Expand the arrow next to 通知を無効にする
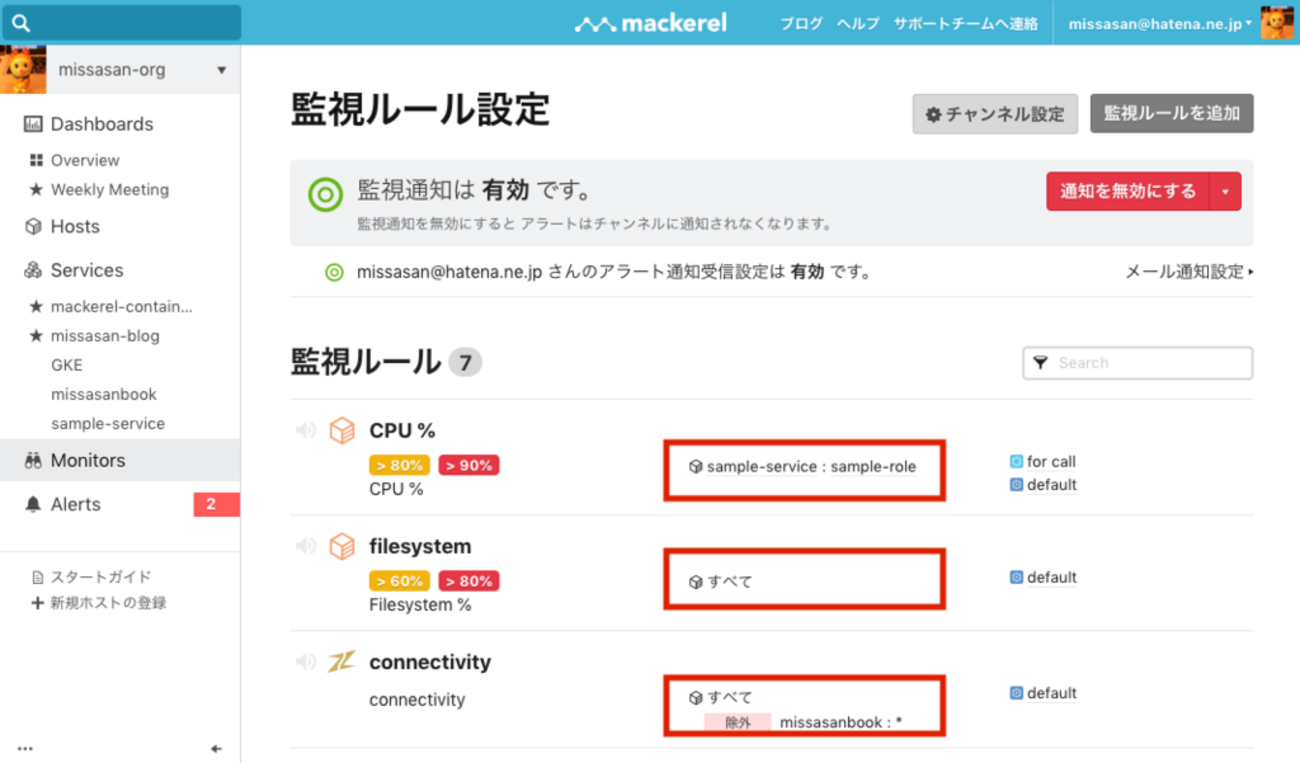This screenshot has height=763, width=1300. click(1225, 192)
